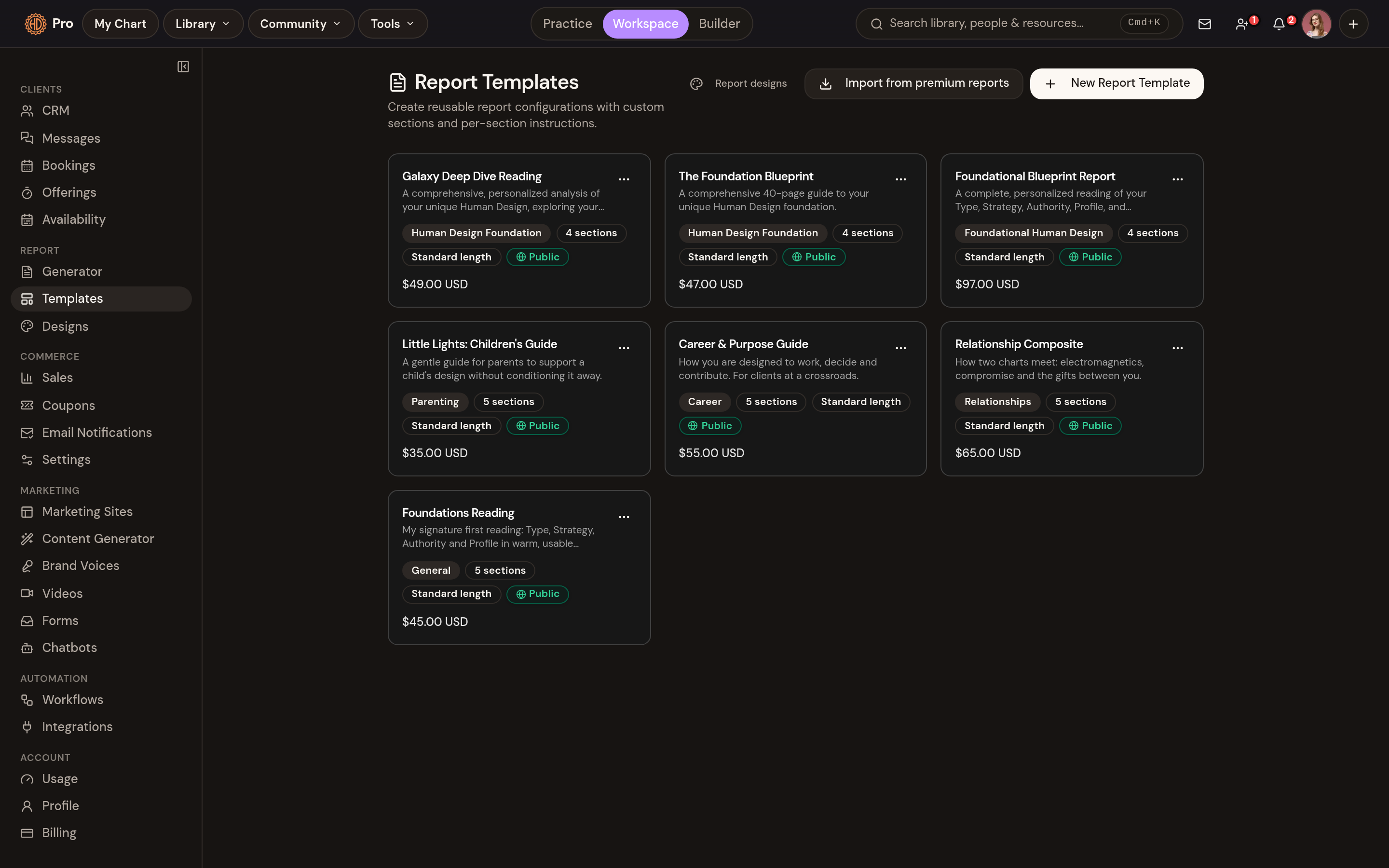Expand the Tools dropdown
The width and height of the screenshot is (1389, 868).
(x=393, y=24)
